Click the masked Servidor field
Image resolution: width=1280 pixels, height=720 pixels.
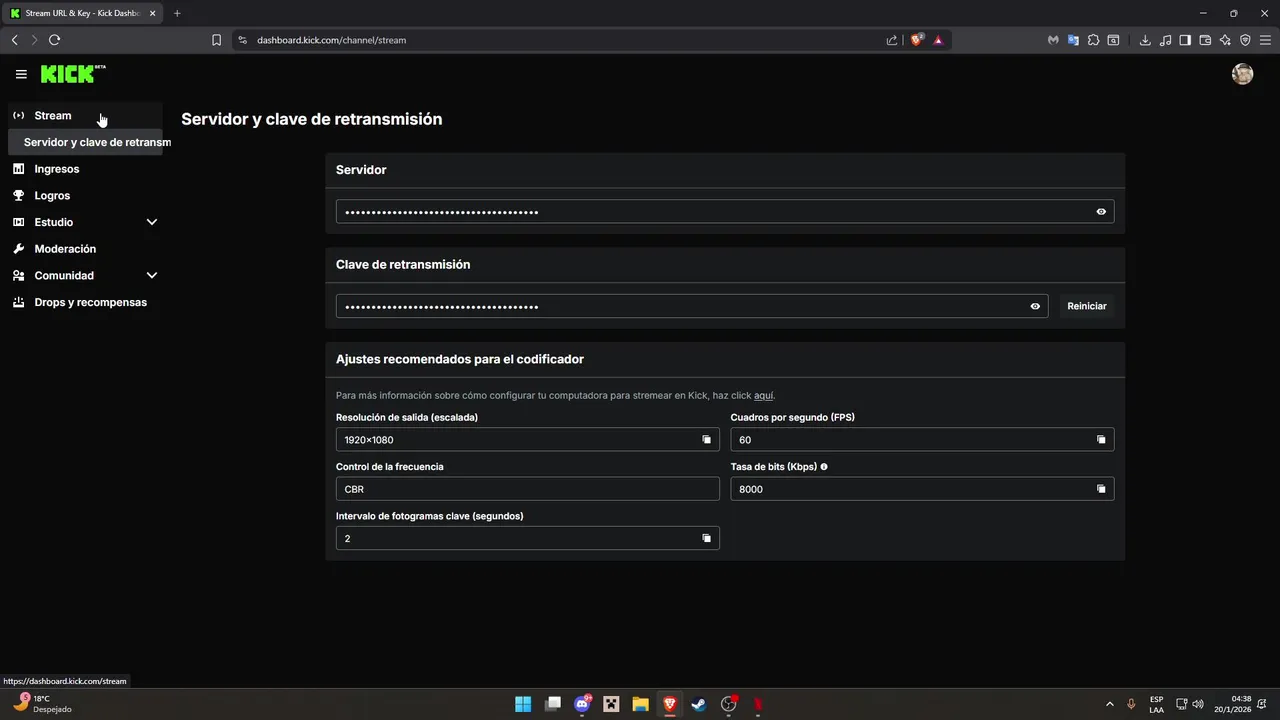coord(725,212)
